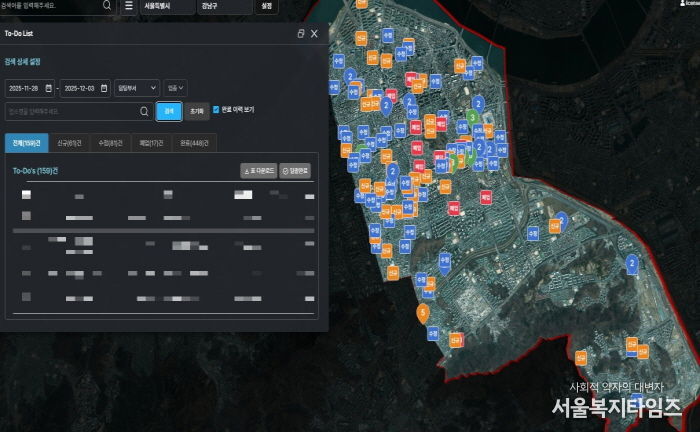700x432 pixels.
Task: Click the magnifier icon in top search bar
Action: (x=107, y=6)
